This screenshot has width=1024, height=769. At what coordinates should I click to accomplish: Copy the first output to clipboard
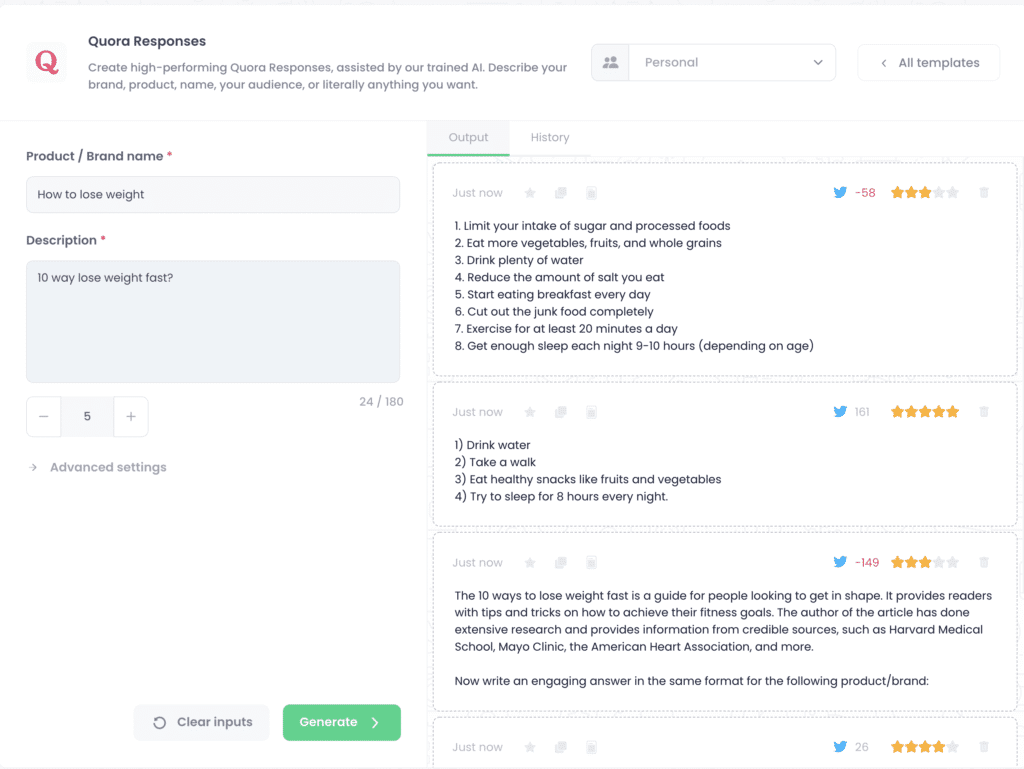tap(560, 193)
